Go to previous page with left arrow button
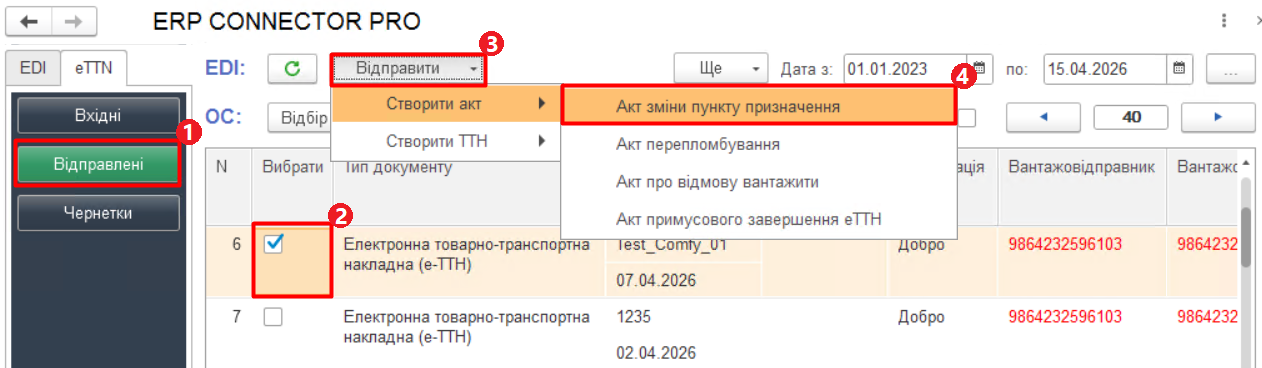The image size is (1262, 368). (x=1044, y=117)
